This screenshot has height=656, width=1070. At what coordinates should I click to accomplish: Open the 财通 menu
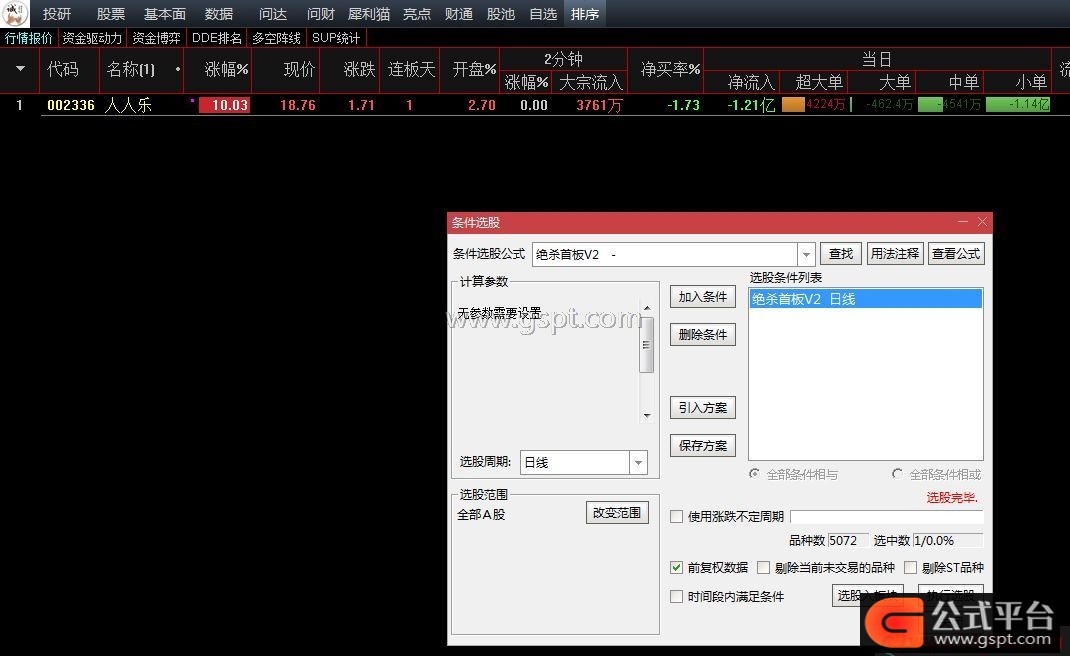point(459,14)
